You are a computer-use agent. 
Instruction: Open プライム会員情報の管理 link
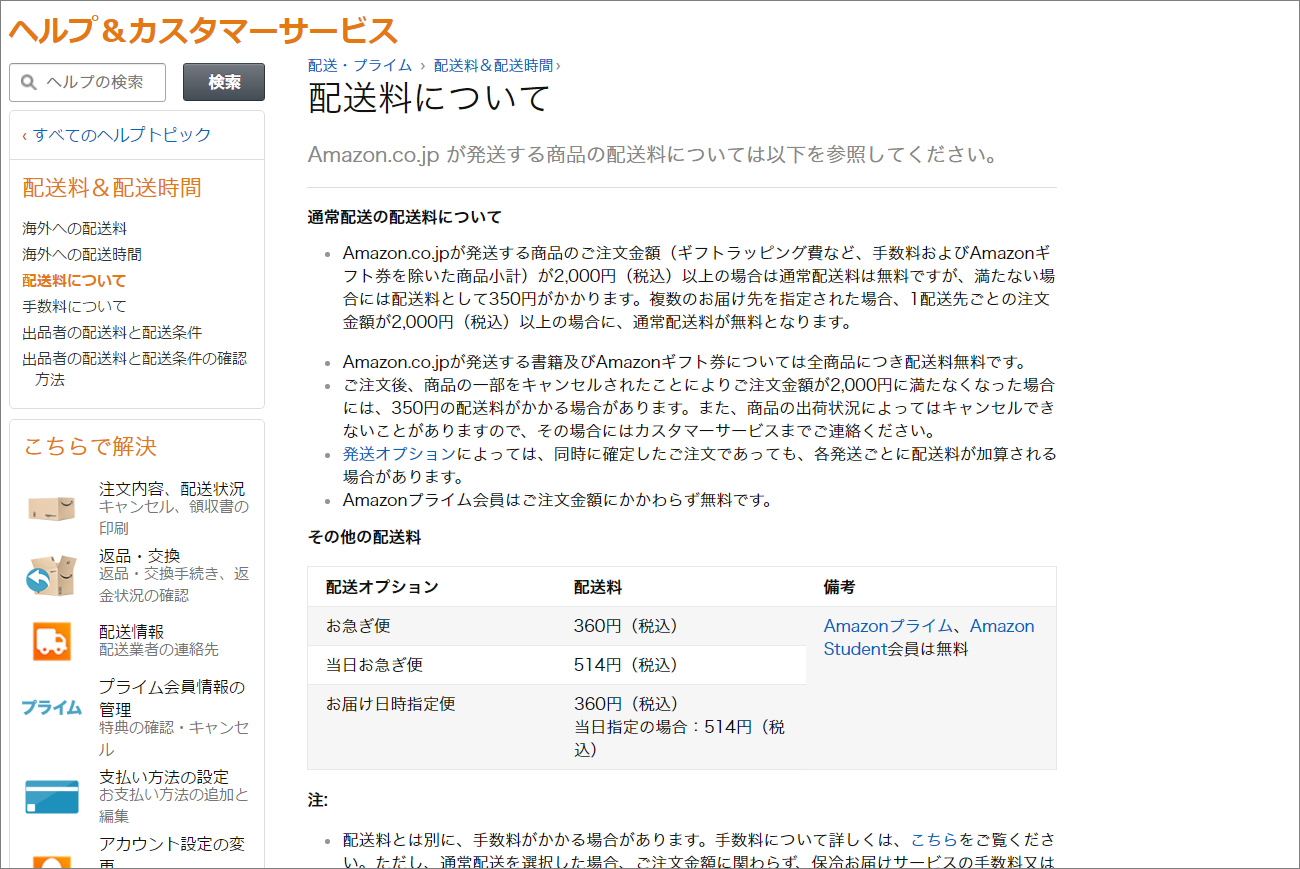172,698
